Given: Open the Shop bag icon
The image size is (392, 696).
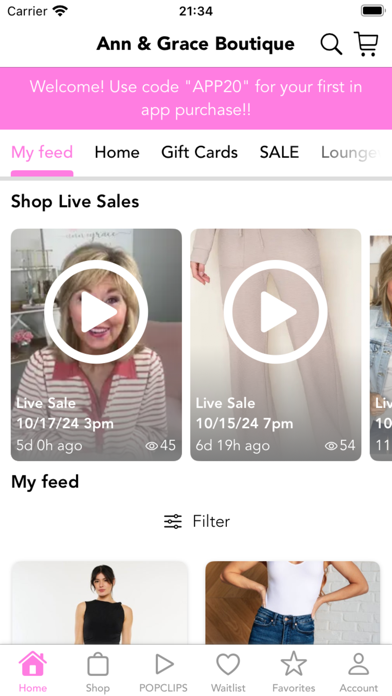Looking at the screenshot, I should tap(98, 664).
